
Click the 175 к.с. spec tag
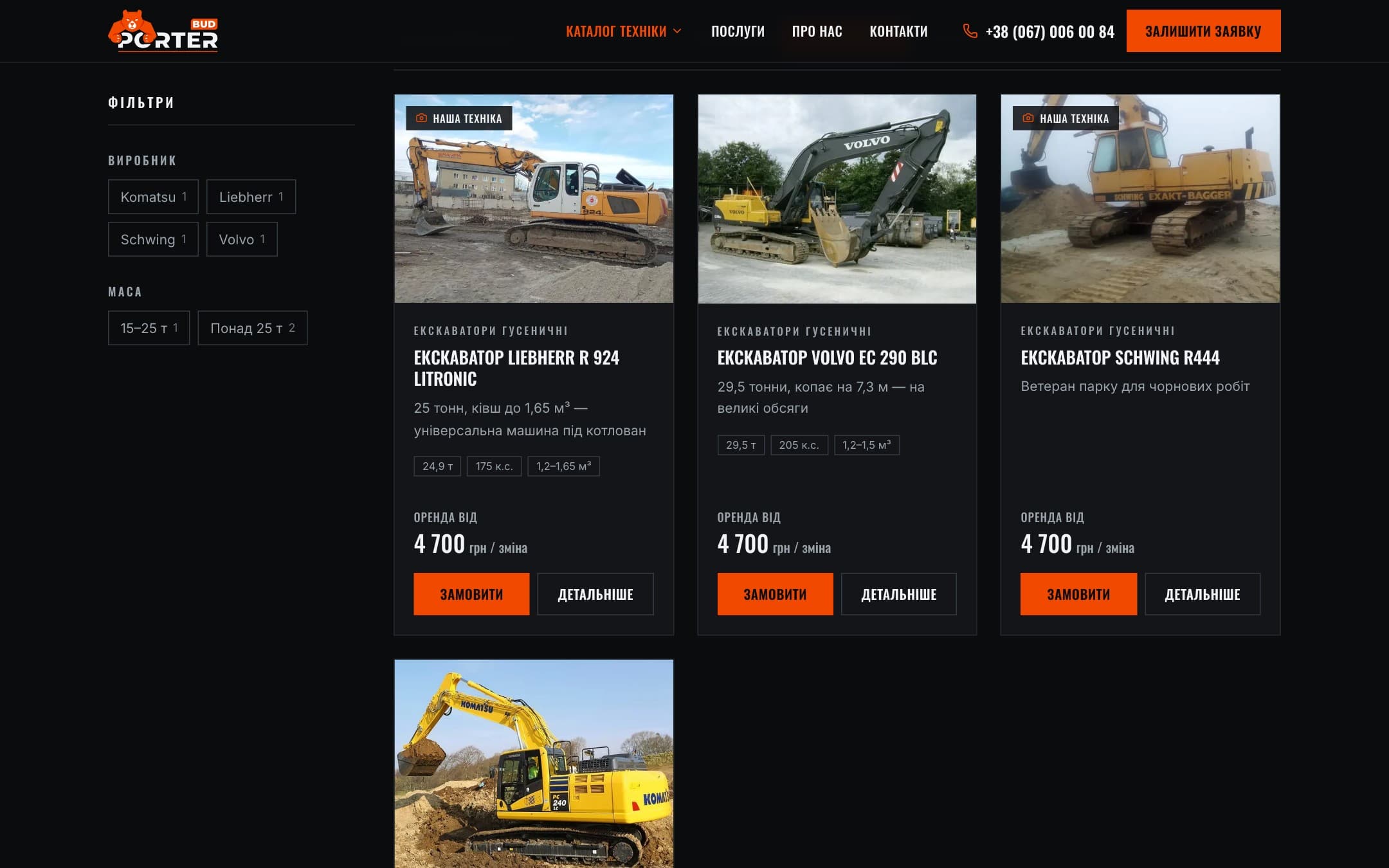pyautogui.click(x=494, y=466)
